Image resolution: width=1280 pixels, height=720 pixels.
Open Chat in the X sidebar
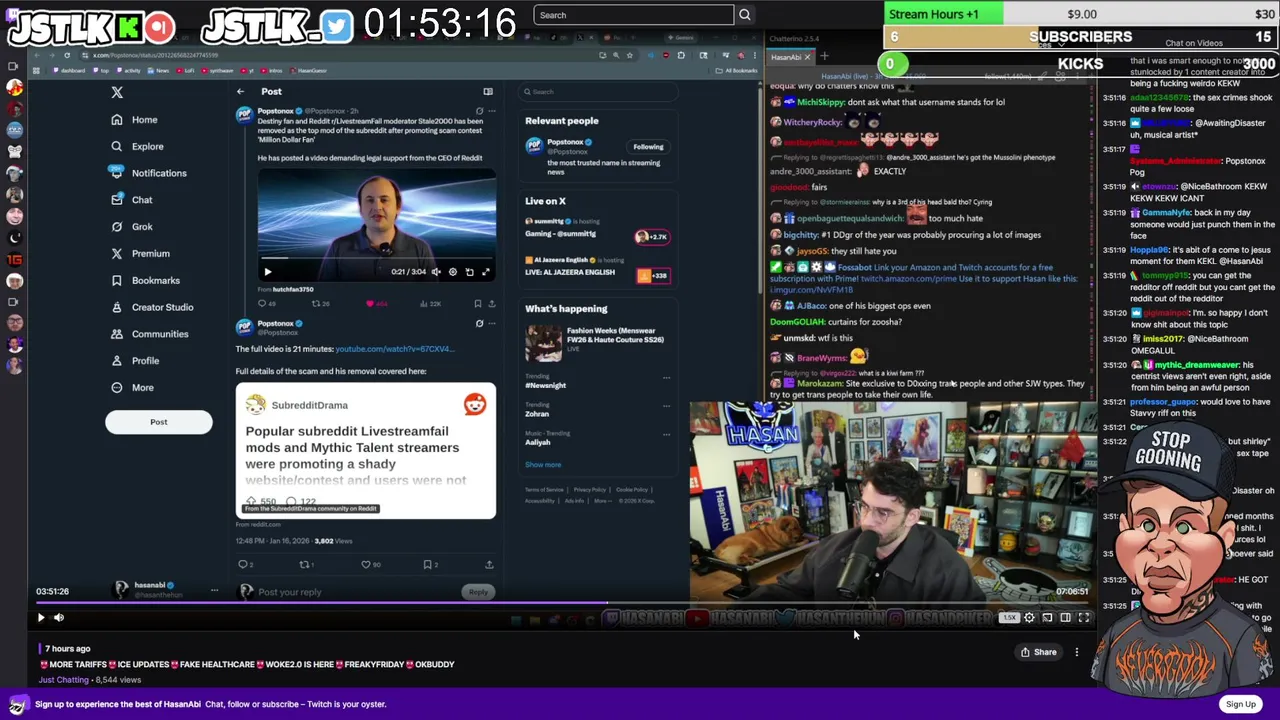tap(132, 200)
